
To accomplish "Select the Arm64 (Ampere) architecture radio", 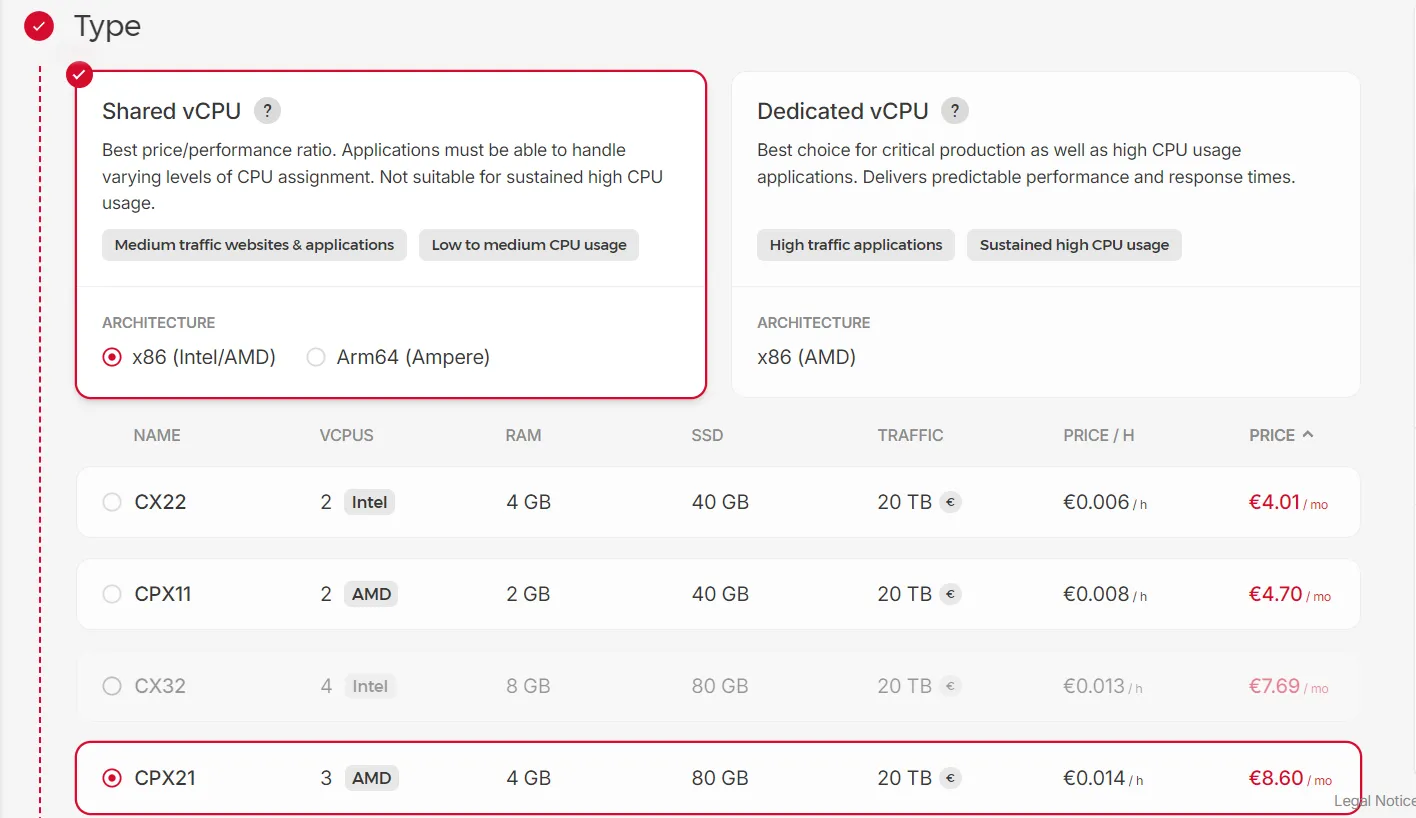I will 316,357.
